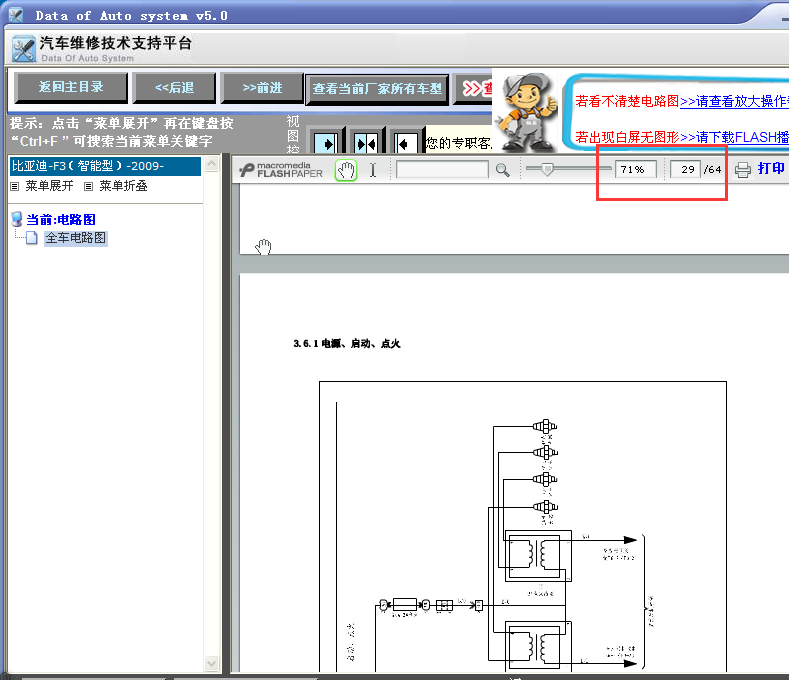The width and height of the screenshot is (789, 680).
Task: Click the macromedia FlashPaper logo
Action: (x=281, y=170)
